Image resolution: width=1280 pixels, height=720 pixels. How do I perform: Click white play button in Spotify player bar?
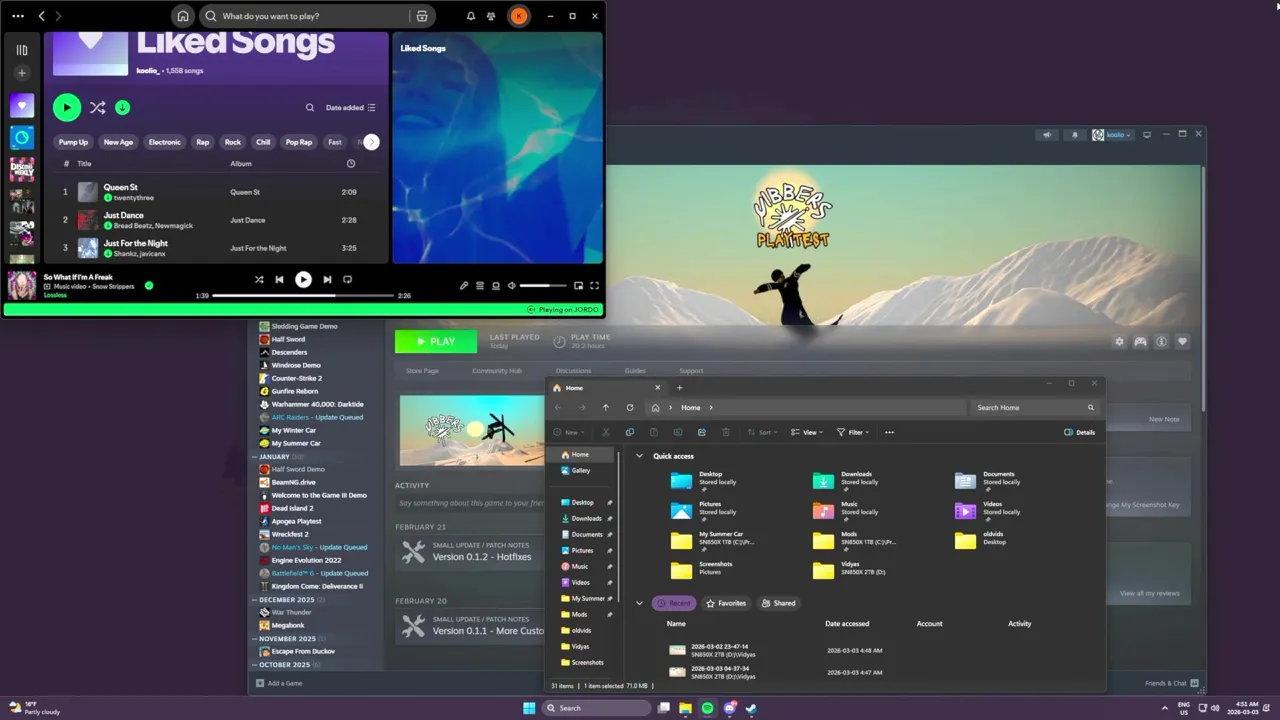[x=303, y=280]
